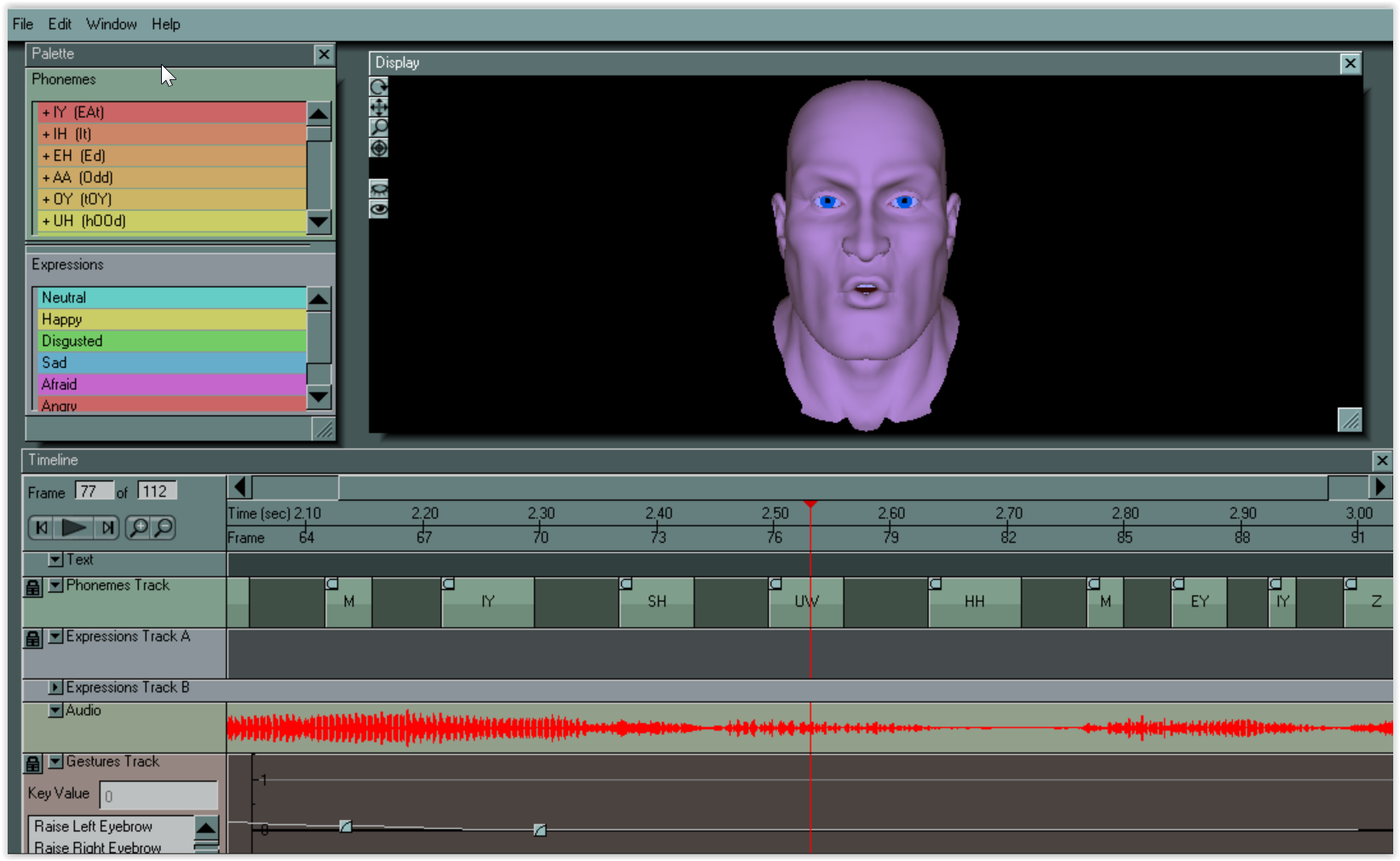Open the Window menu
This screenshot has height=861, width=1400.
(112, 24)
